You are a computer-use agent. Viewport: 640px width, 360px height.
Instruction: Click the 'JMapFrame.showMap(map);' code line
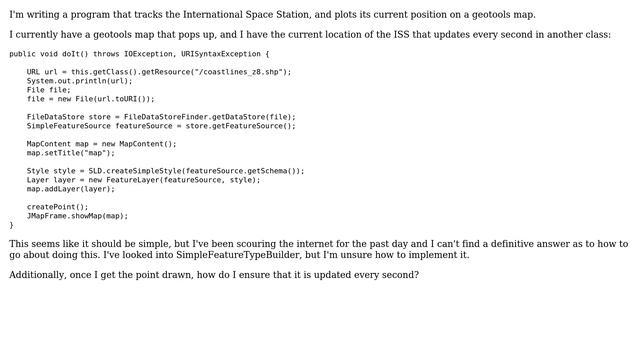(78, 216)
